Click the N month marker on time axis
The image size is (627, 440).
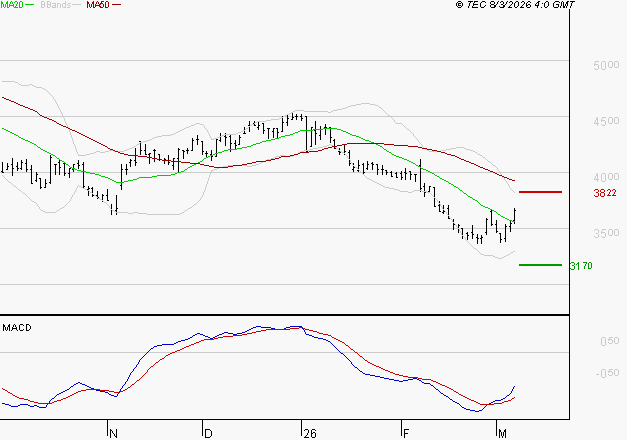[x=113, y=434]
